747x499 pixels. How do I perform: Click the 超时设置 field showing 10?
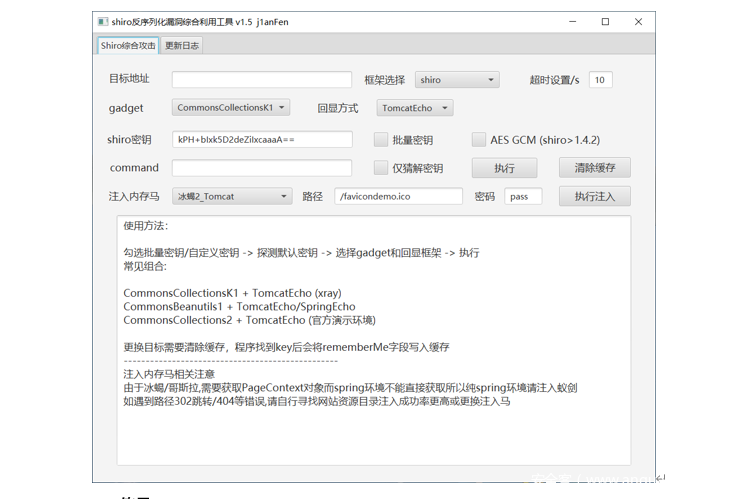click(600, 80)
